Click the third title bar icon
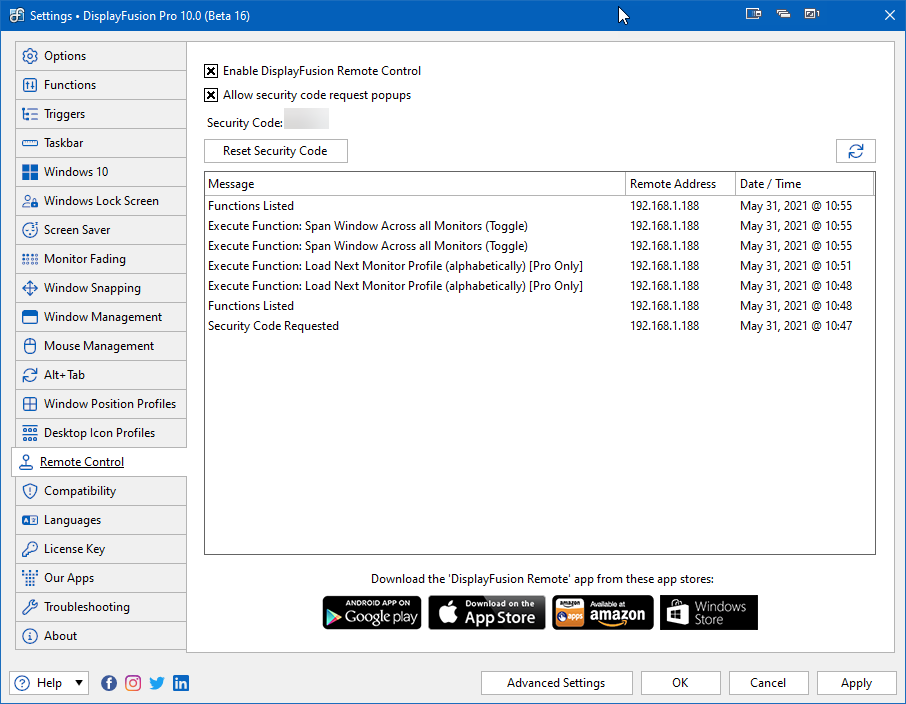Viewport: 906px width, 704px height. pos(812,14)
